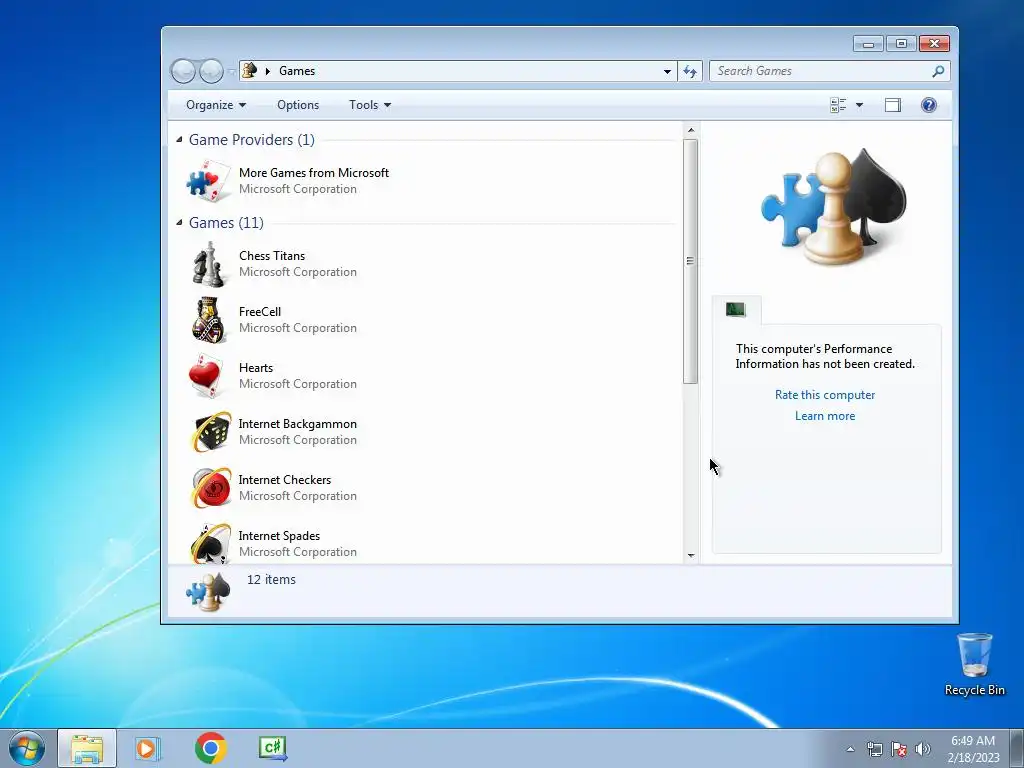Click Options in the toolbar

[298, 105]
